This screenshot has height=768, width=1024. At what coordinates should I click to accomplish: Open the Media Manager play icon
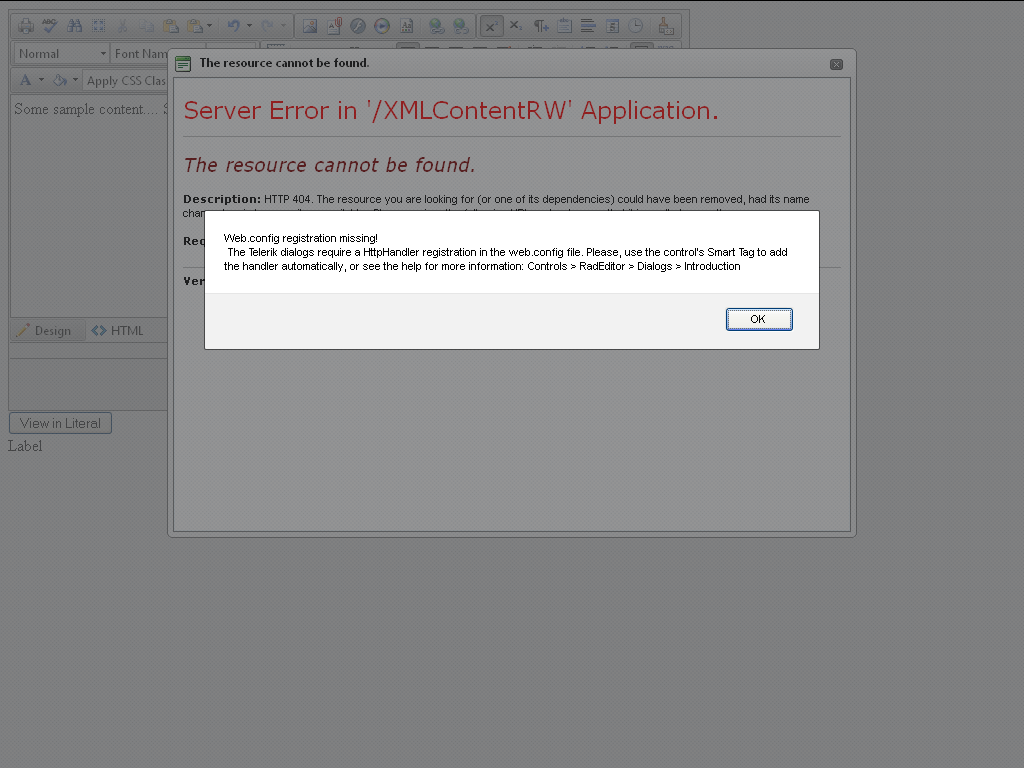[382, 26]
